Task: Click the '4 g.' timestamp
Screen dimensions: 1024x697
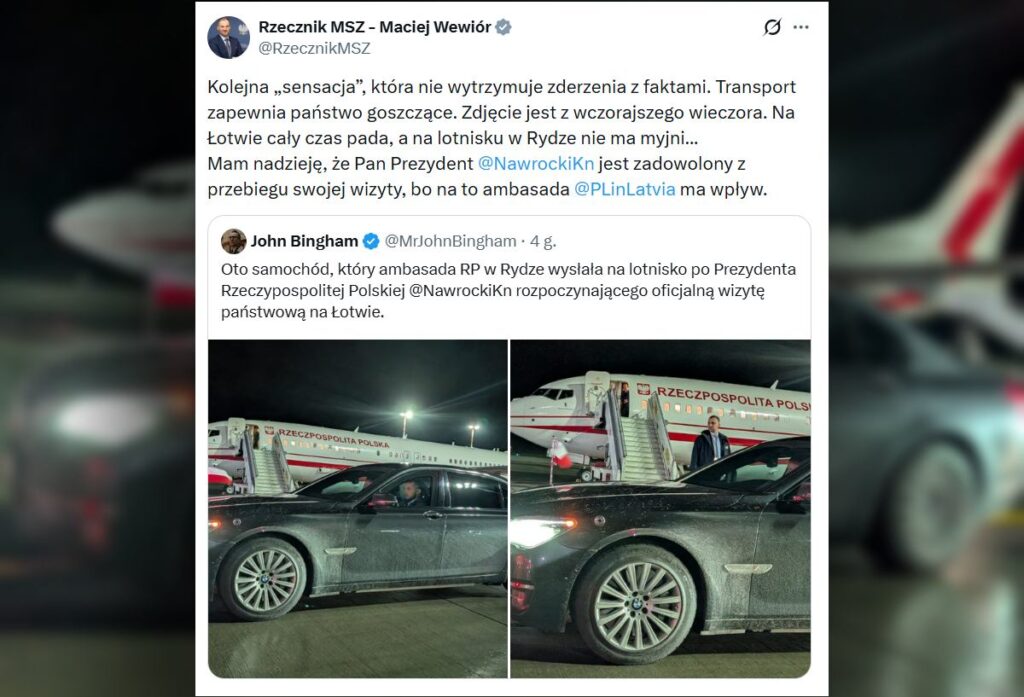Action: click(x=543, y=241)
